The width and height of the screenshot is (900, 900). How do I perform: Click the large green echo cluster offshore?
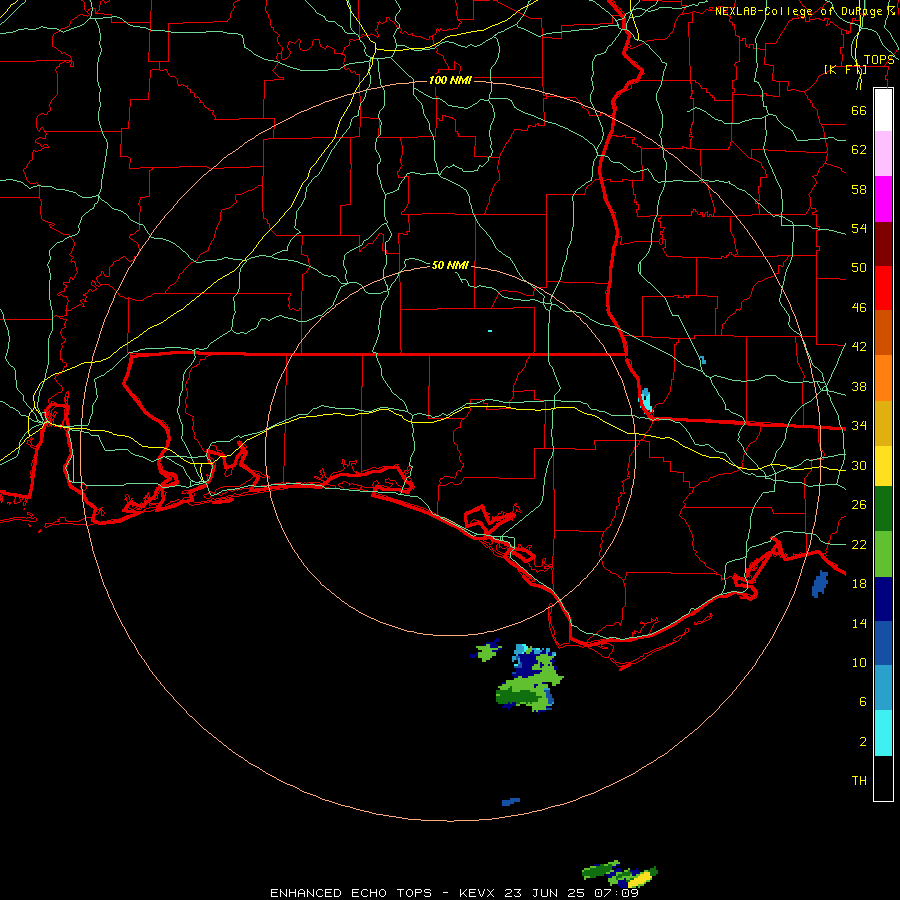point(529,680)
